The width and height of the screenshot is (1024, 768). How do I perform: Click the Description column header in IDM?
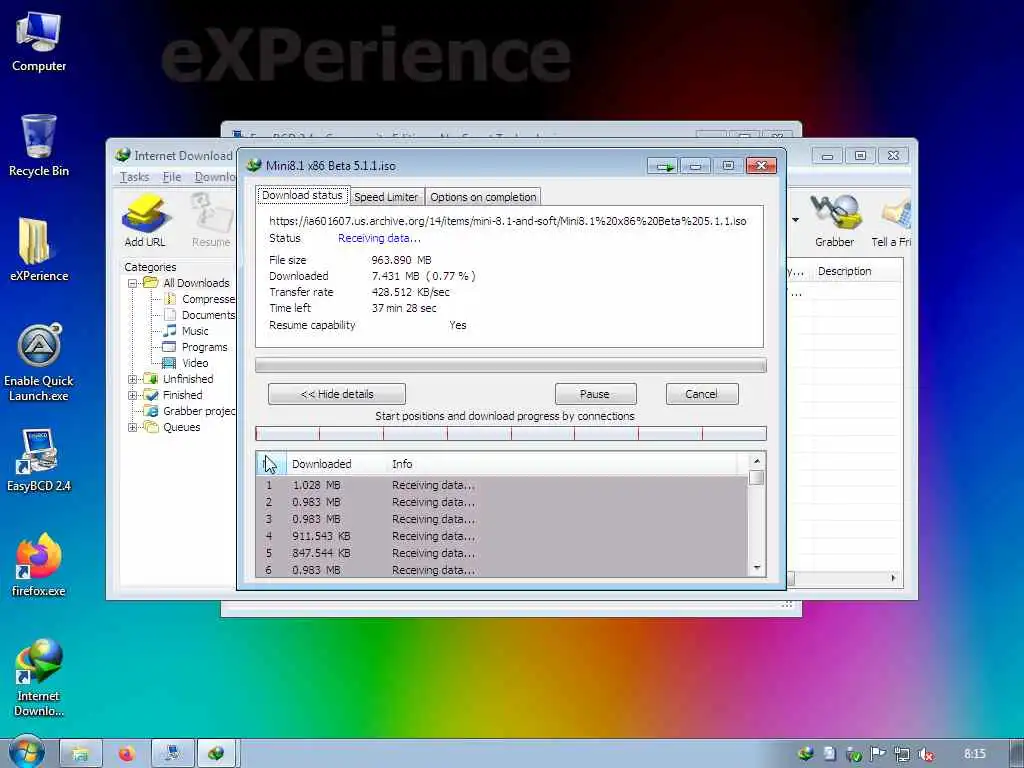[844, 271]
